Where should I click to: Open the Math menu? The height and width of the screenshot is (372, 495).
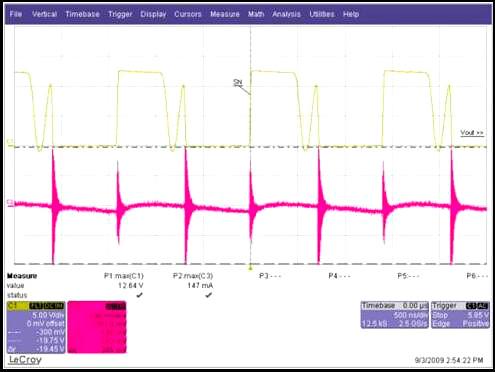tap(256, 14)
